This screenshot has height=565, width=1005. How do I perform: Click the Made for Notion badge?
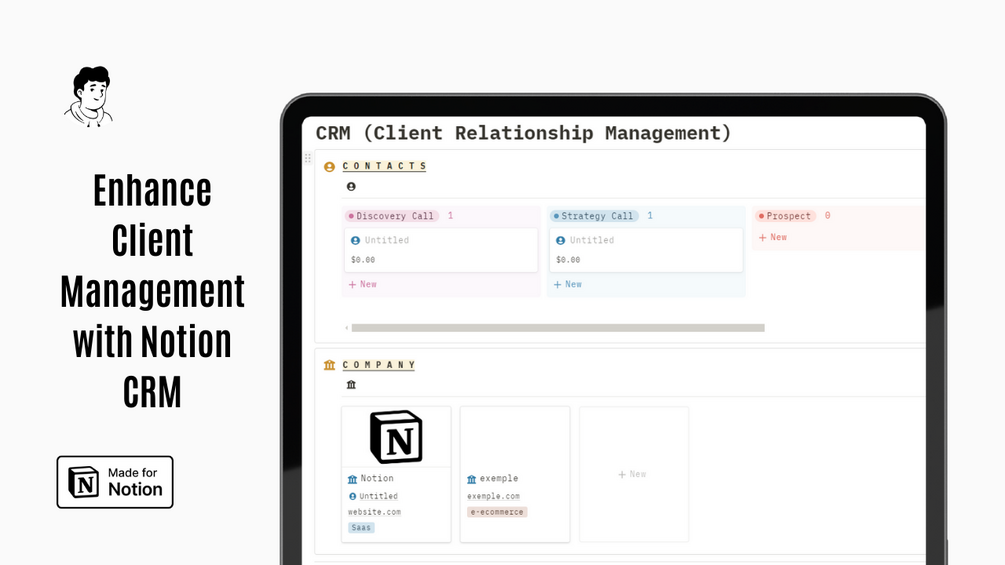pos(115,482)
